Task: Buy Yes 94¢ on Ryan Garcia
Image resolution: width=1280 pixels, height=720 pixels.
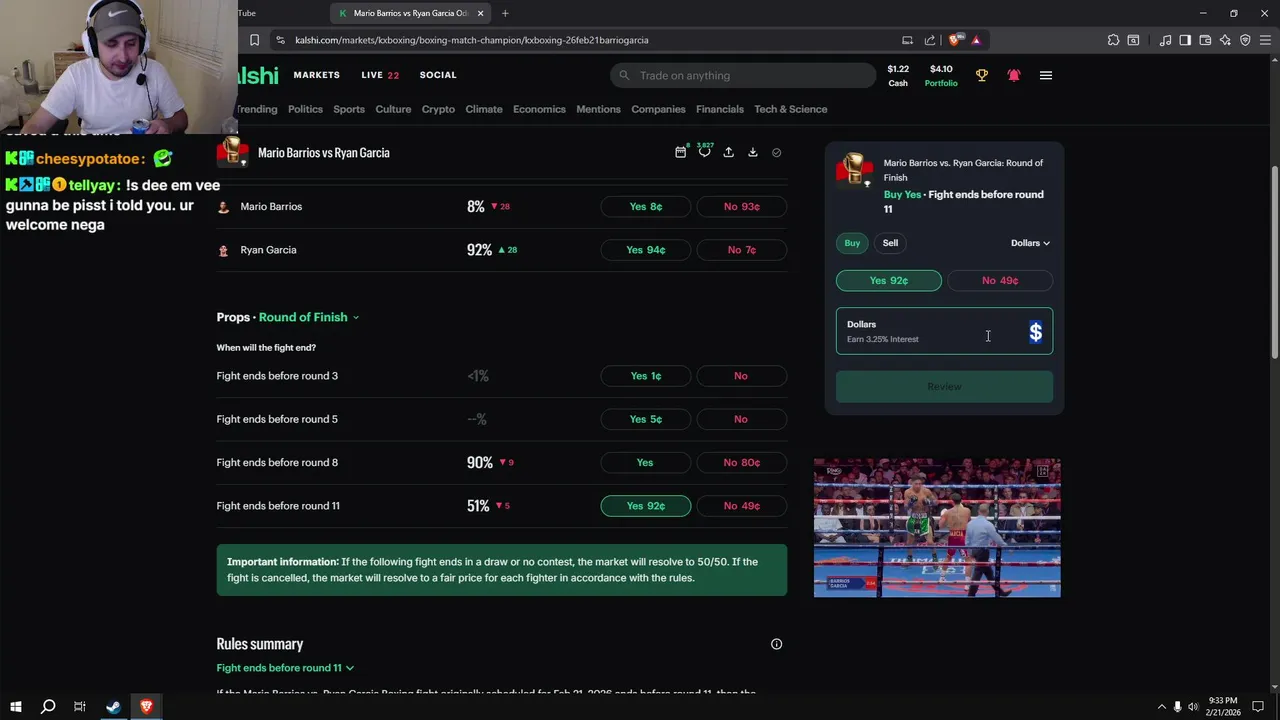Action: tap(646, 250)
